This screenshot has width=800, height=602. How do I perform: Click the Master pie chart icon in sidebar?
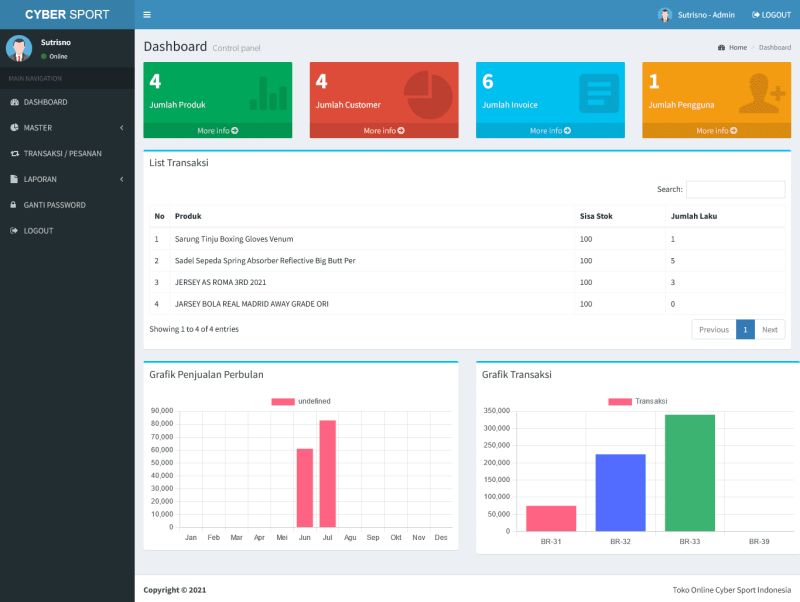14,128
